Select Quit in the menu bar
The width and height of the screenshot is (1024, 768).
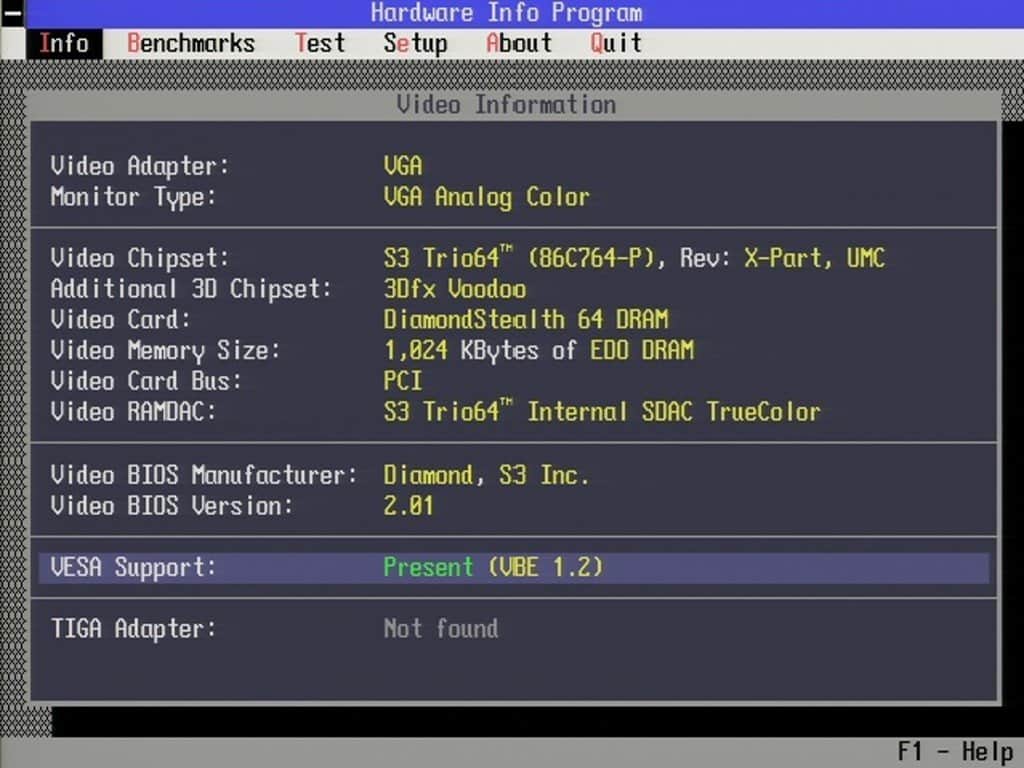pos(616,44)
